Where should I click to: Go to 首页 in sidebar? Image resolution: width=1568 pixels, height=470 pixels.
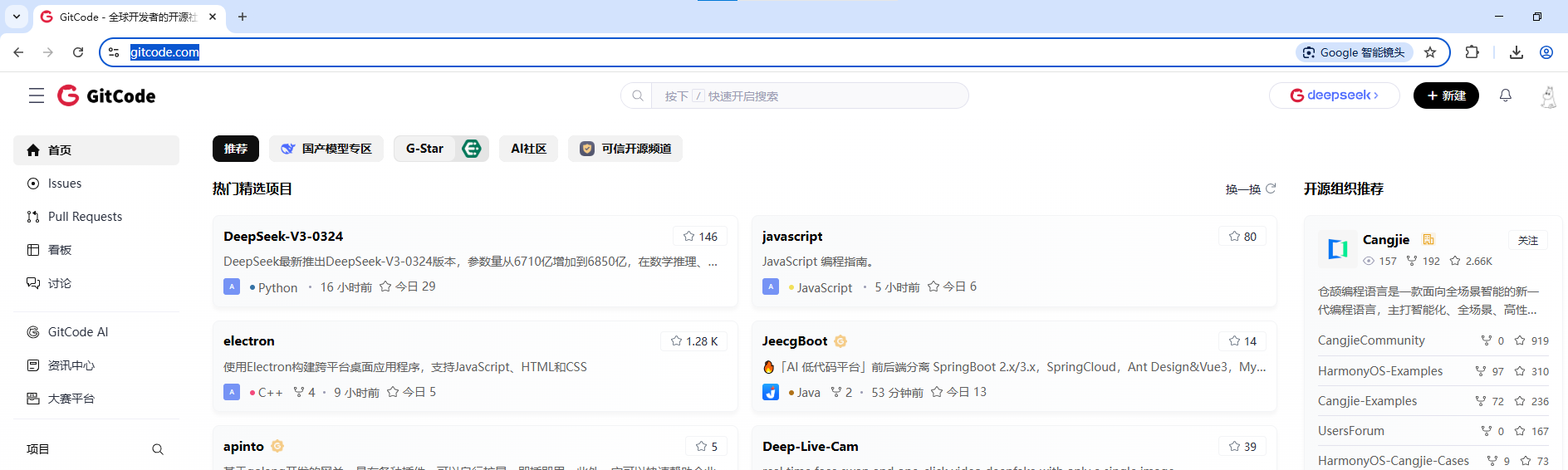point(96,150)
